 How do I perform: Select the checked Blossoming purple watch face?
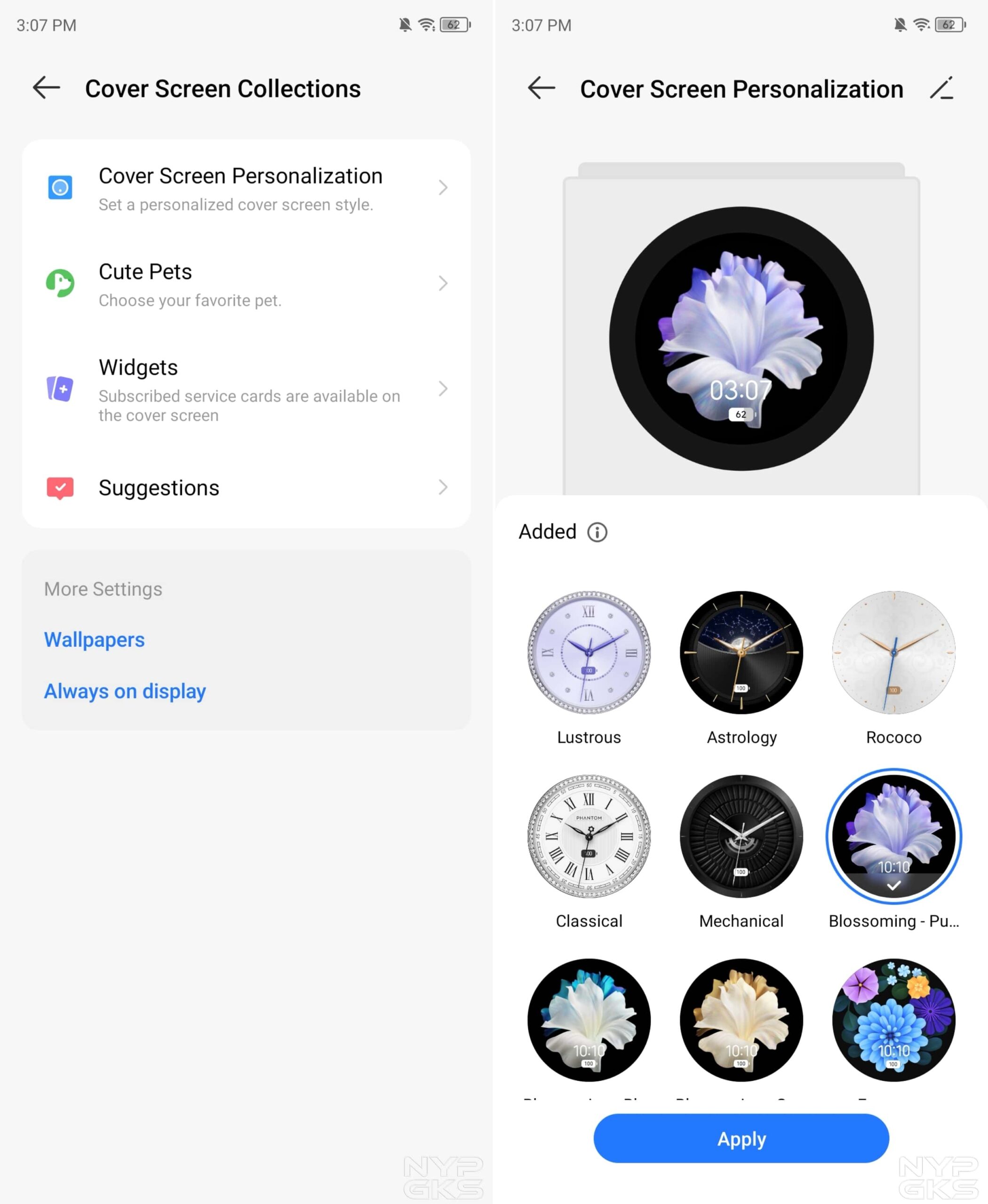[893, 836]
